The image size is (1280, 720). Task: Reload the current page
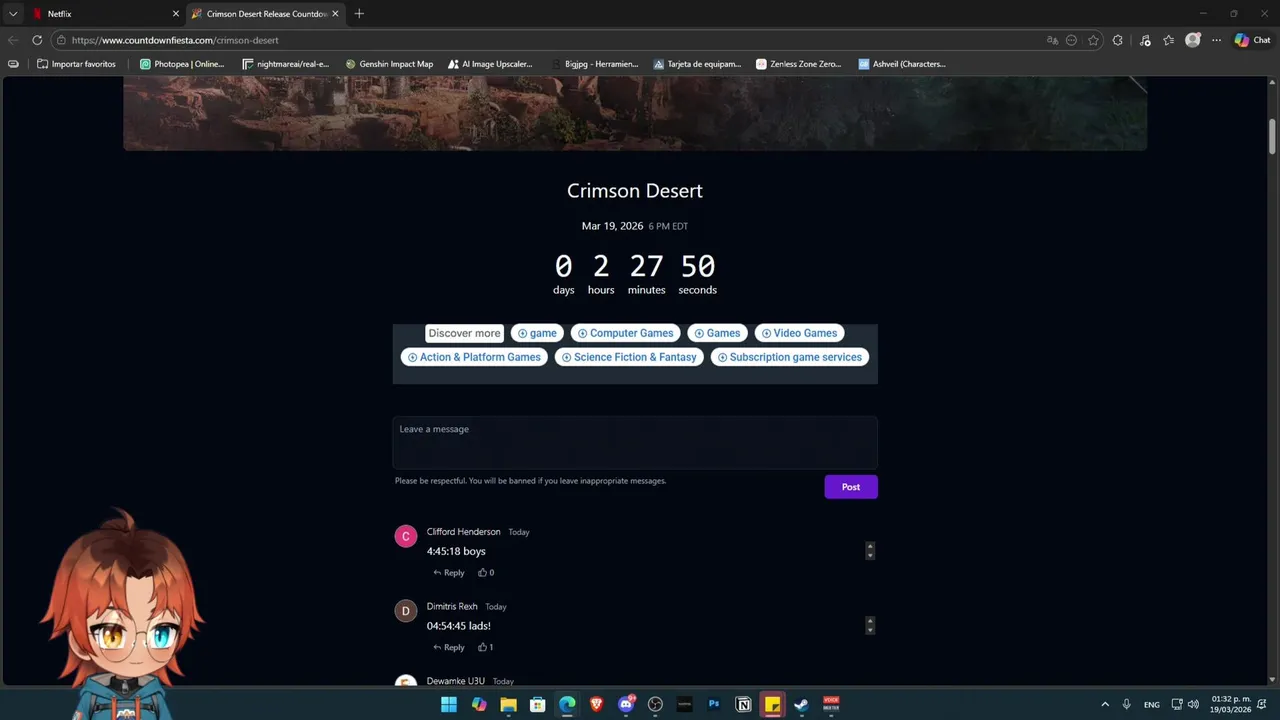(37, 40)
